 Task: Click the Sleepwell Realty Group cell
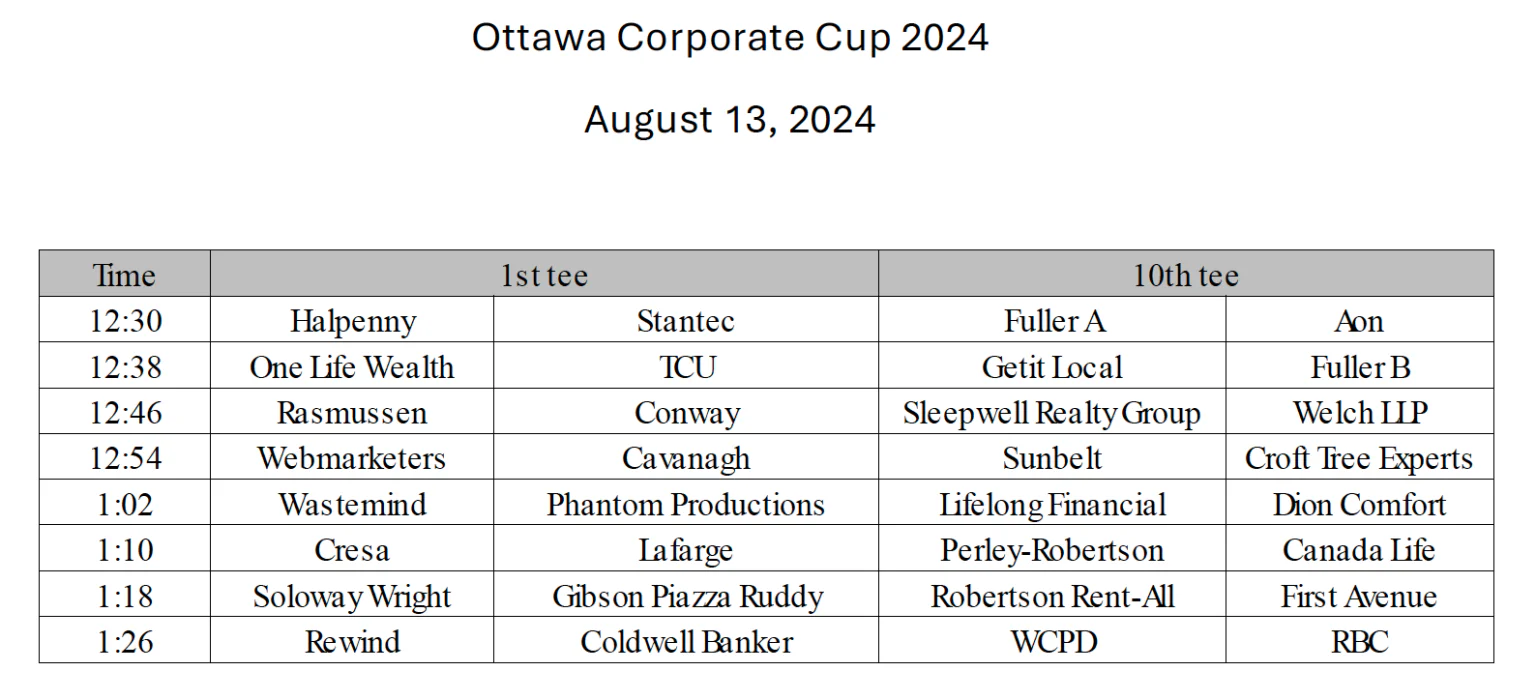point(1052,413)
